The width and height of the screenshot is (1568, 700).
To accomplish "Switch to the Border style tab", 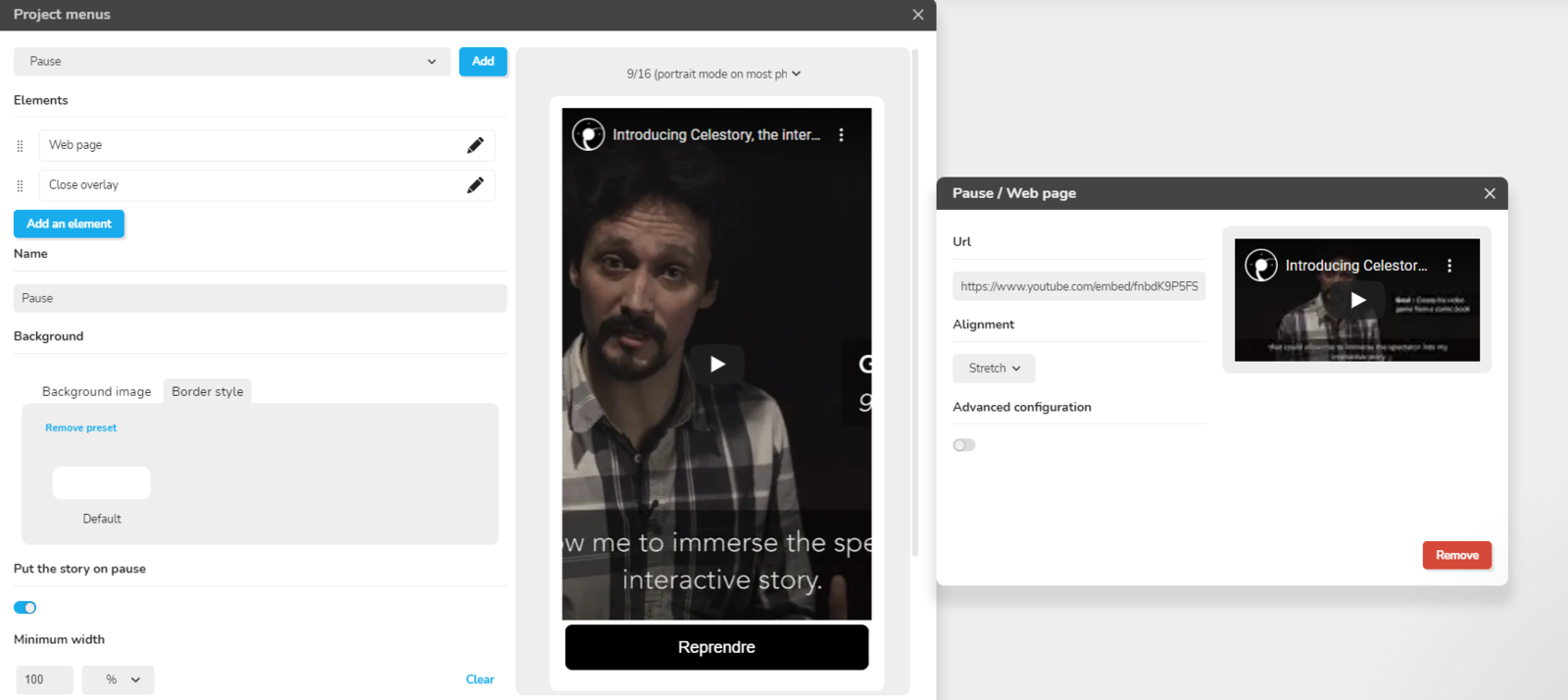I will coord(208,391).
